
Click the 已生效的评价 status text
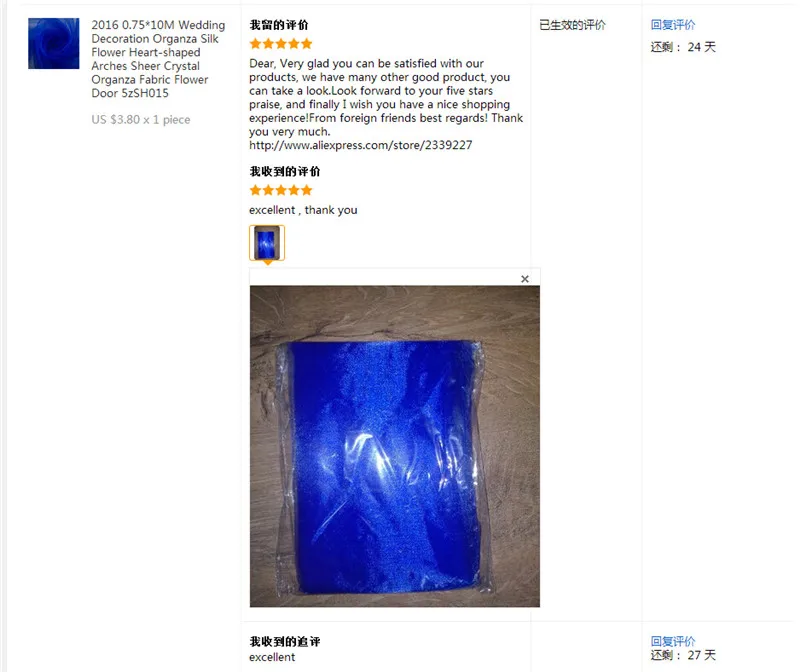(572, 24)
